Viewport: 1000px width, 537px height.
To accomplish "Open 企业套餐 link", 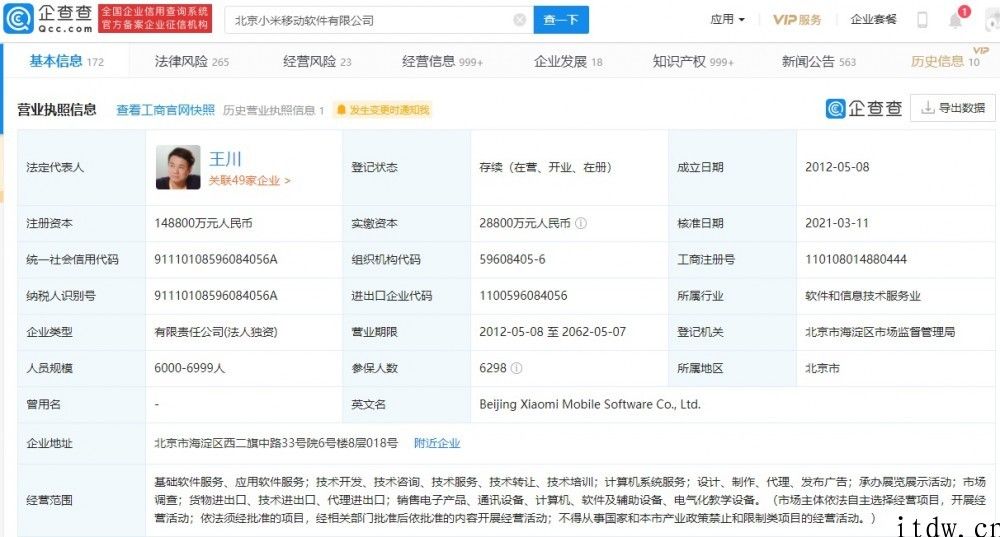I will coord(873,20).
